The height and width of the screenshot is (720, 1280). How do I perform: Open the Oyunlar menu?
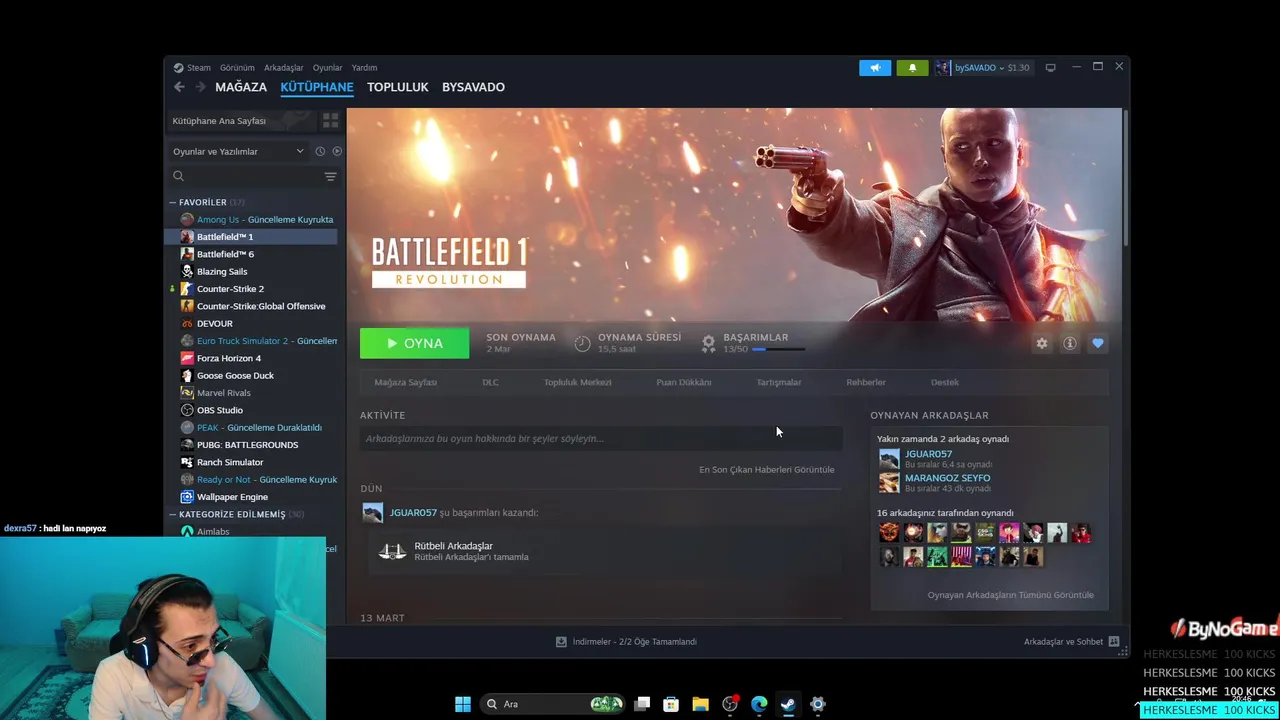point(327,68)
